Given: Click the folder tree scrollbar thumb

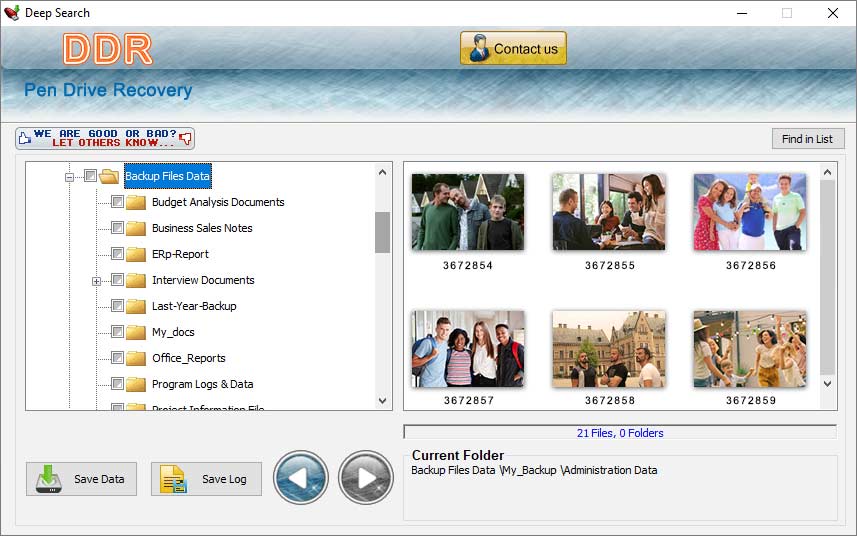Looking at the screenshot, I should coord(383,232).
